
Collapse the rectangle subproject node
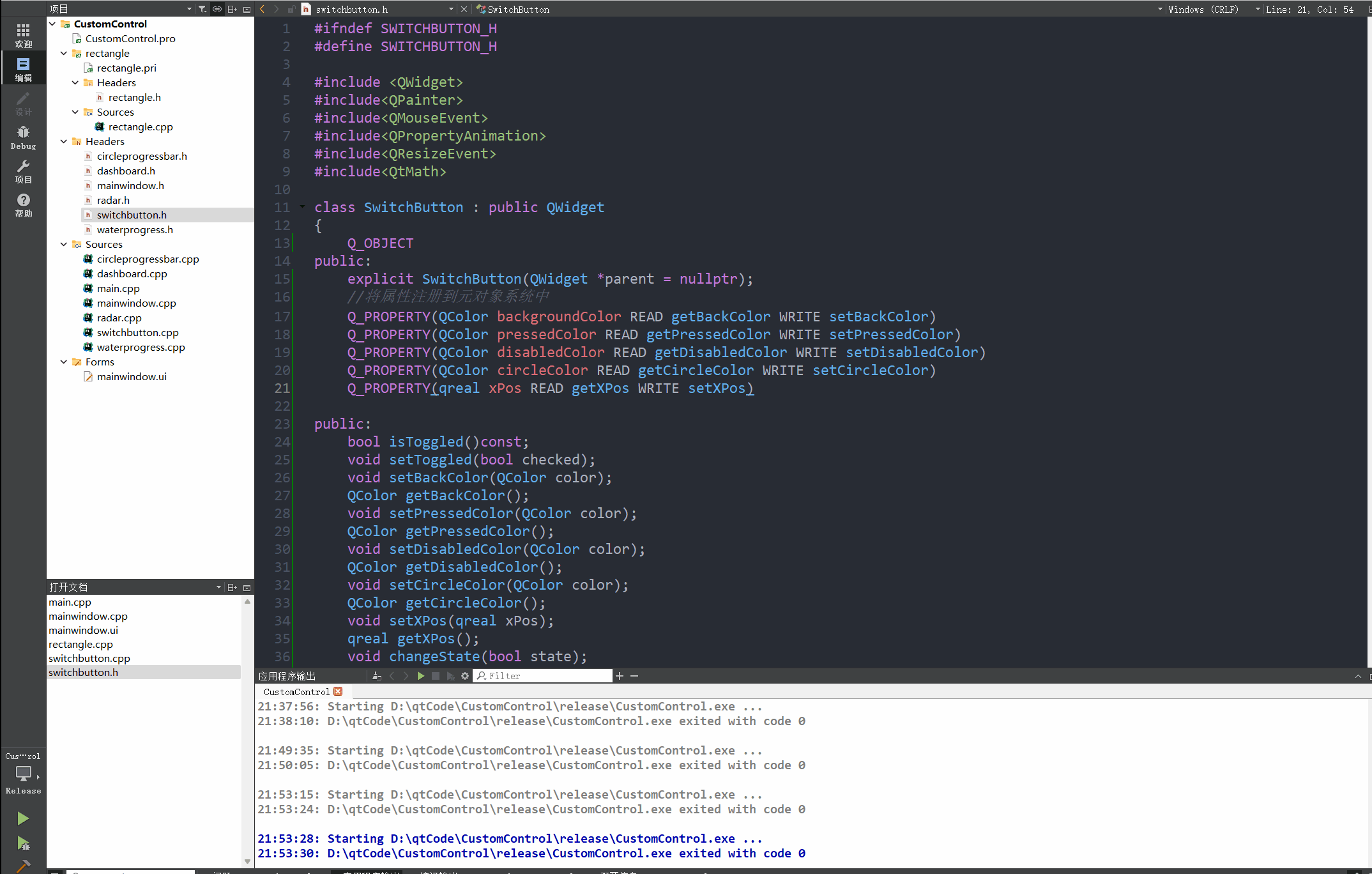(x=64, y=53)
